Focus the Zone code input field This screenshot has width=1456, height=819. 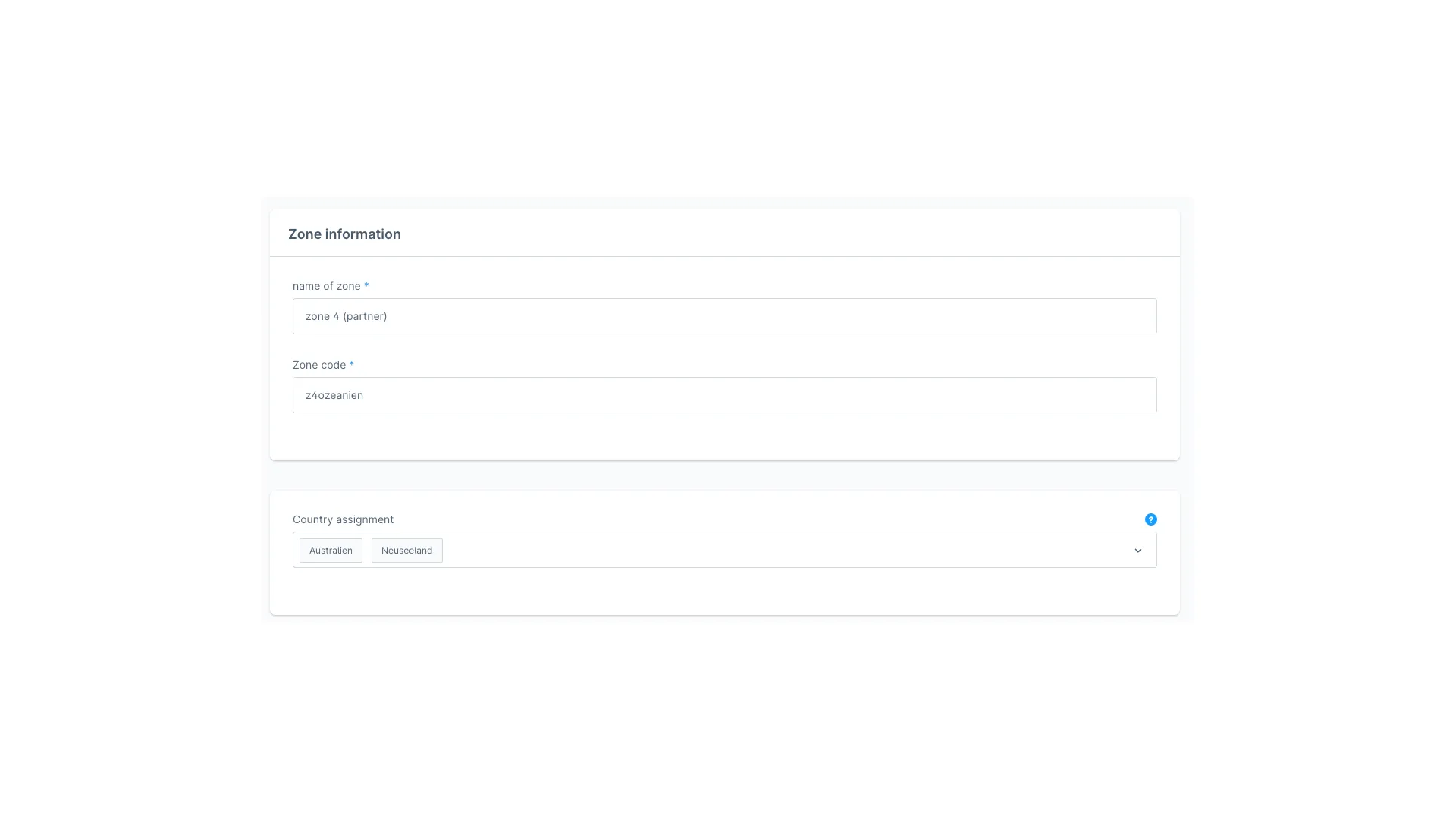pyautogui.click(x=724, y=395)
